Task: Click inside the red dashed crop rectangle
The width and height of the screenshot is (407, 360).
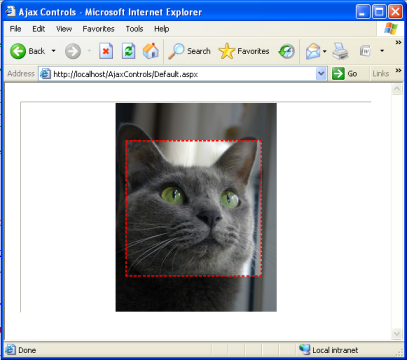Action: pos(193,208)
